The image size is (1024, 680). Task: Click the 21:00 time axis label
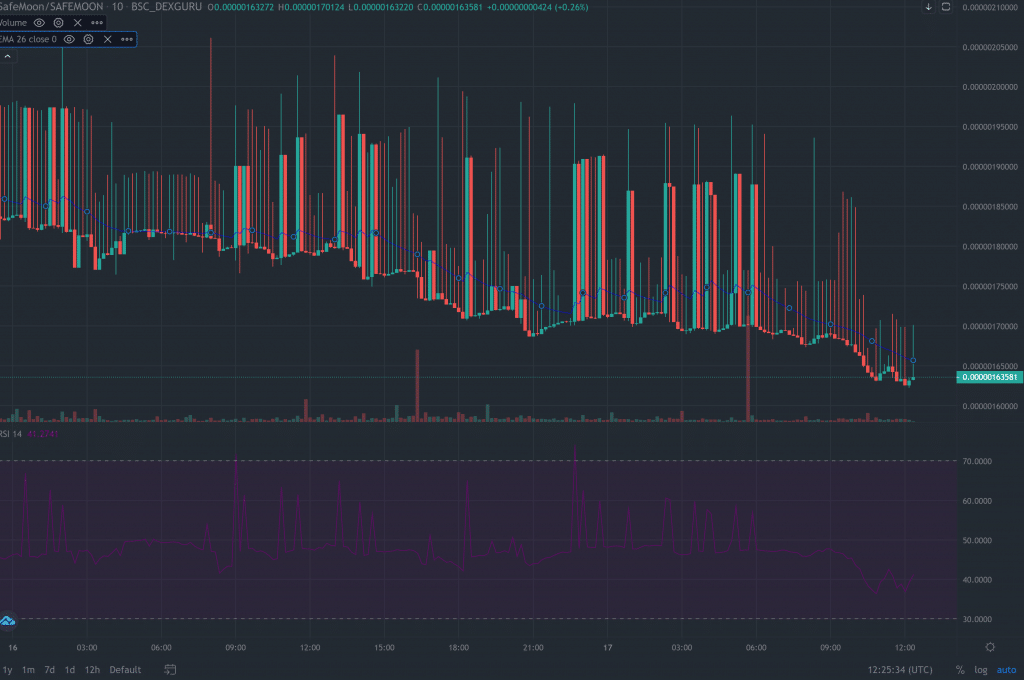coord(533,647)
